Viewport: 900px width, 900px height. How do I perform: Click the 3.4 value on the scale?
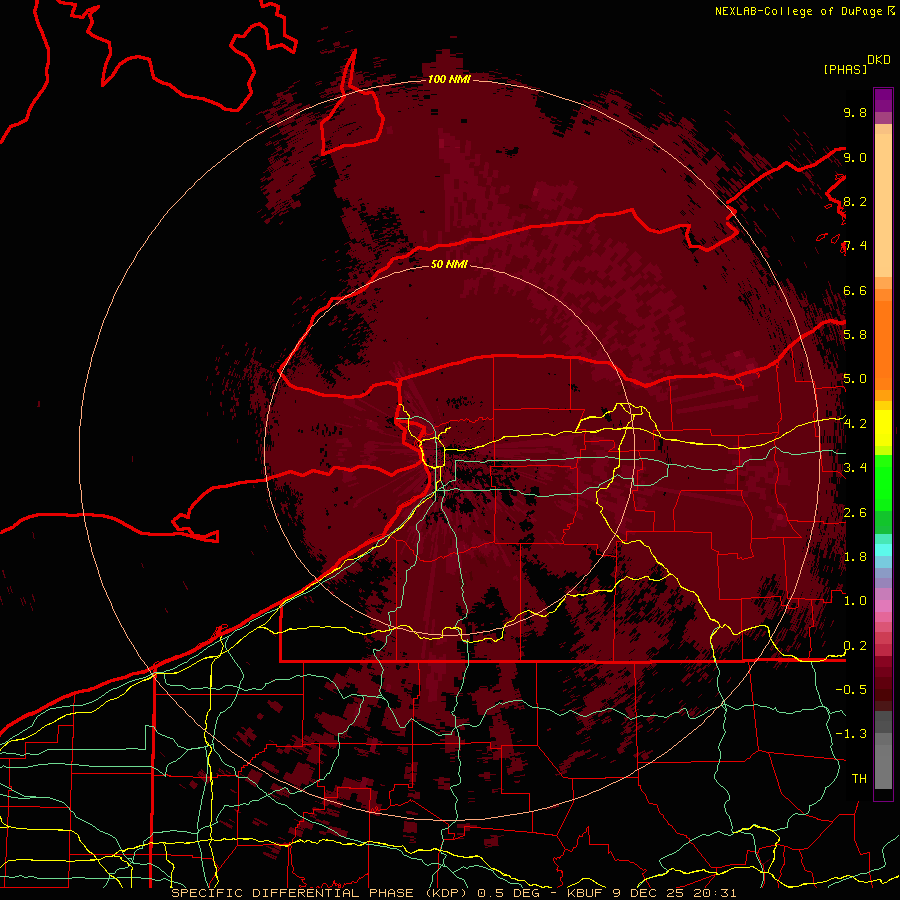point(855,468)
